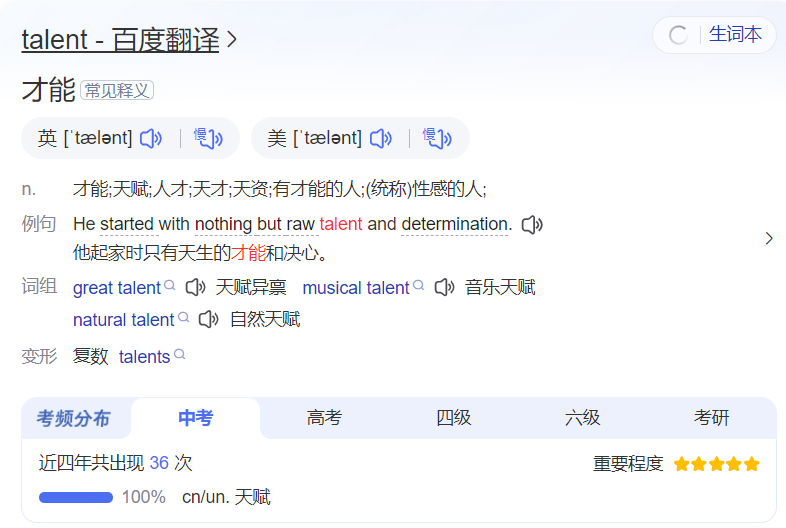Screen dimensions: 786x528
Task: Open talent - 百度翻译 title link
Action: 120,40
